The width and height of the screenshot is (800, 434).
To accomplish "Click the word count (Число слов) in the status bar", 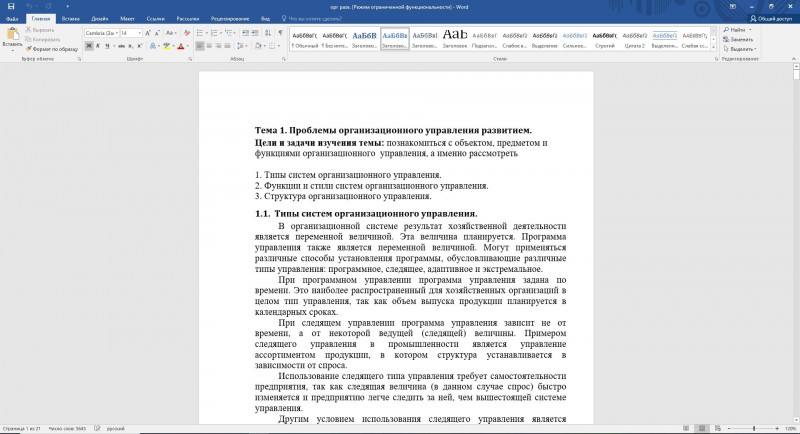I will coord(67,429).
